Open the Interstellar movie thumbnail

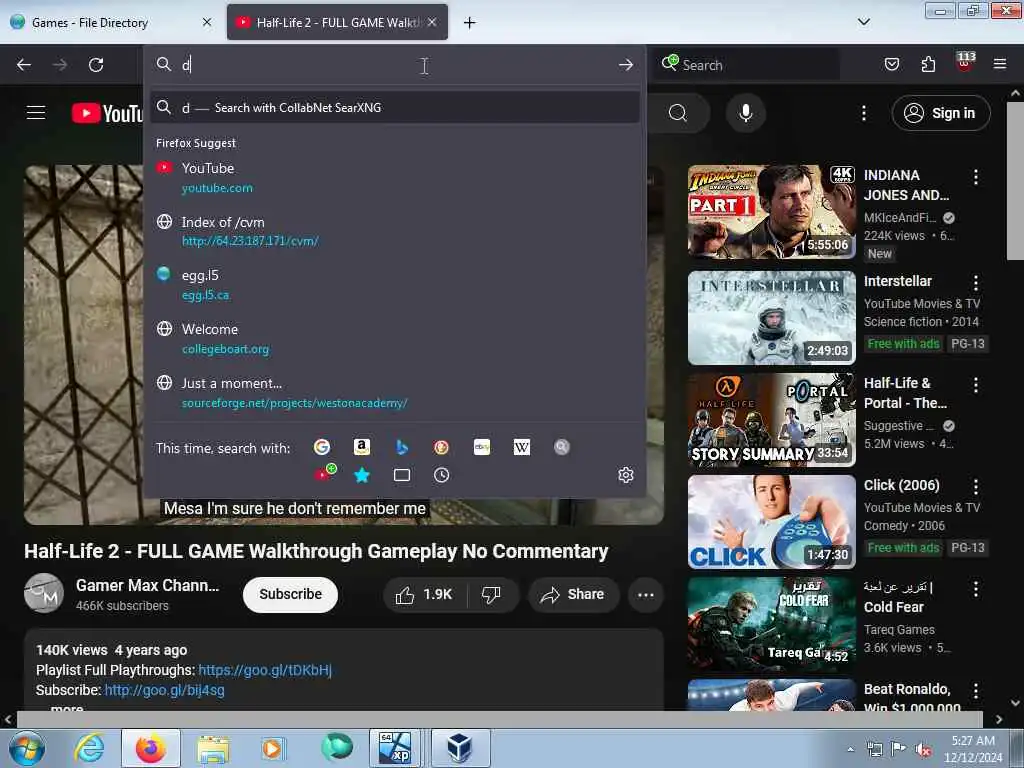(771, 317)
